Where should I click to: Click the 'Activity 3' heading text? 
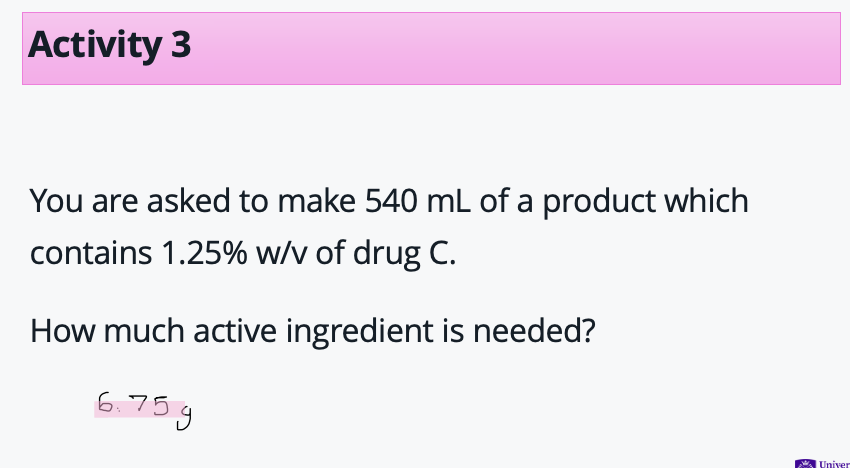click(x=109, y=45)
